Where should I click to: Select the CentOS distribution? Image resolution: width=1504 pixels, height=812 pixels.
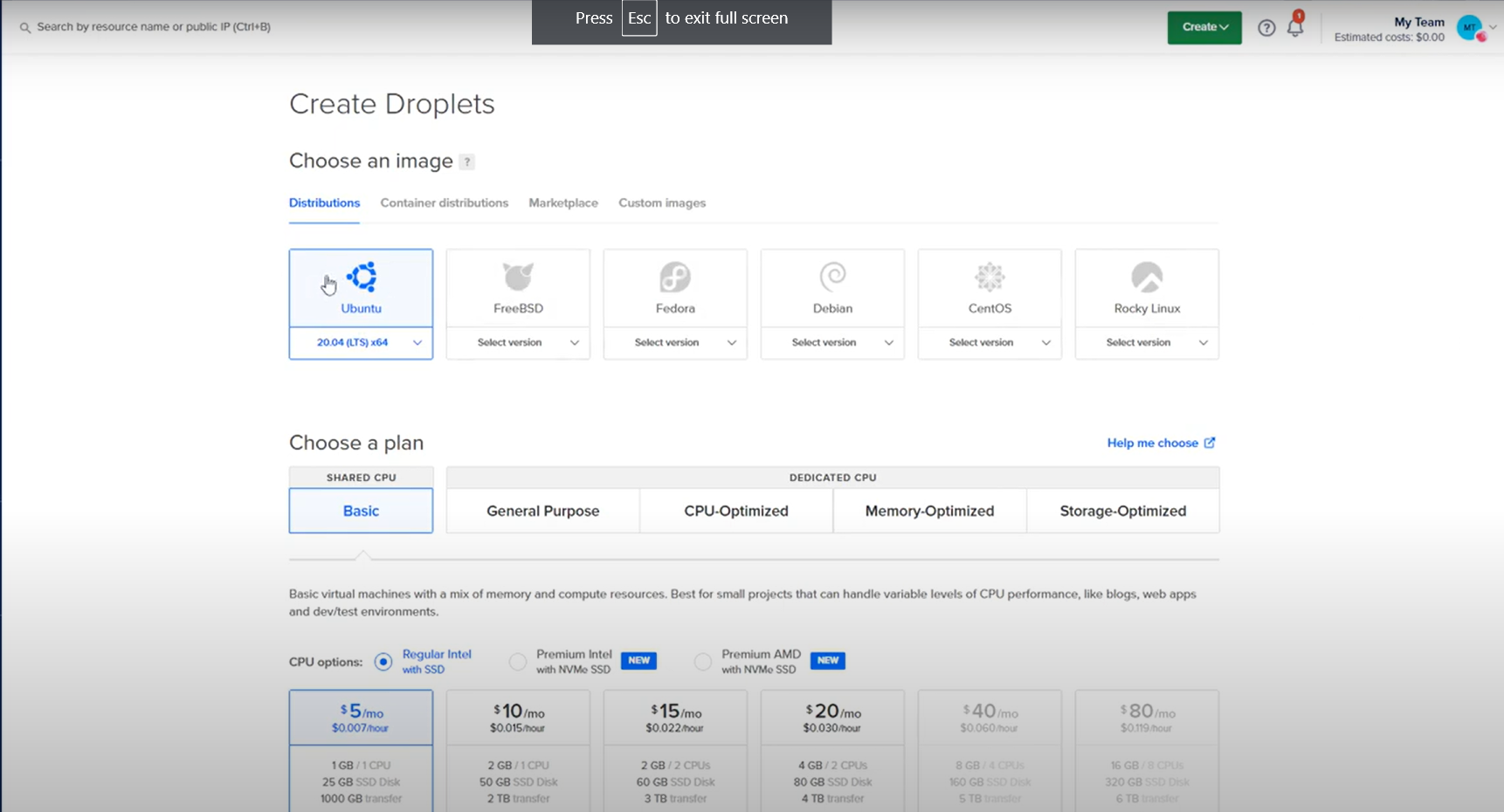pos(989,288)
